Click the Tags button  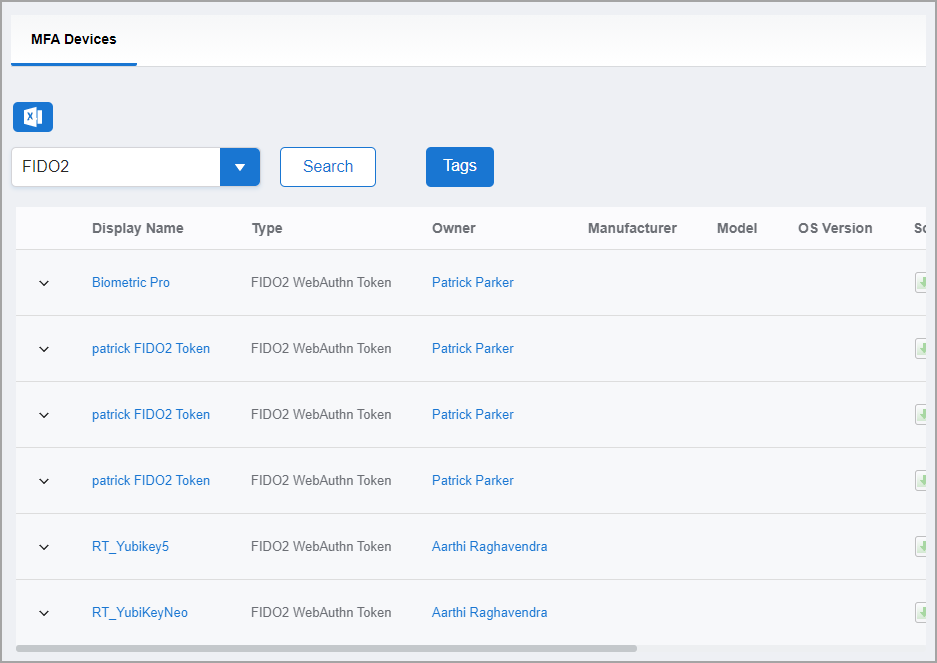460,167
